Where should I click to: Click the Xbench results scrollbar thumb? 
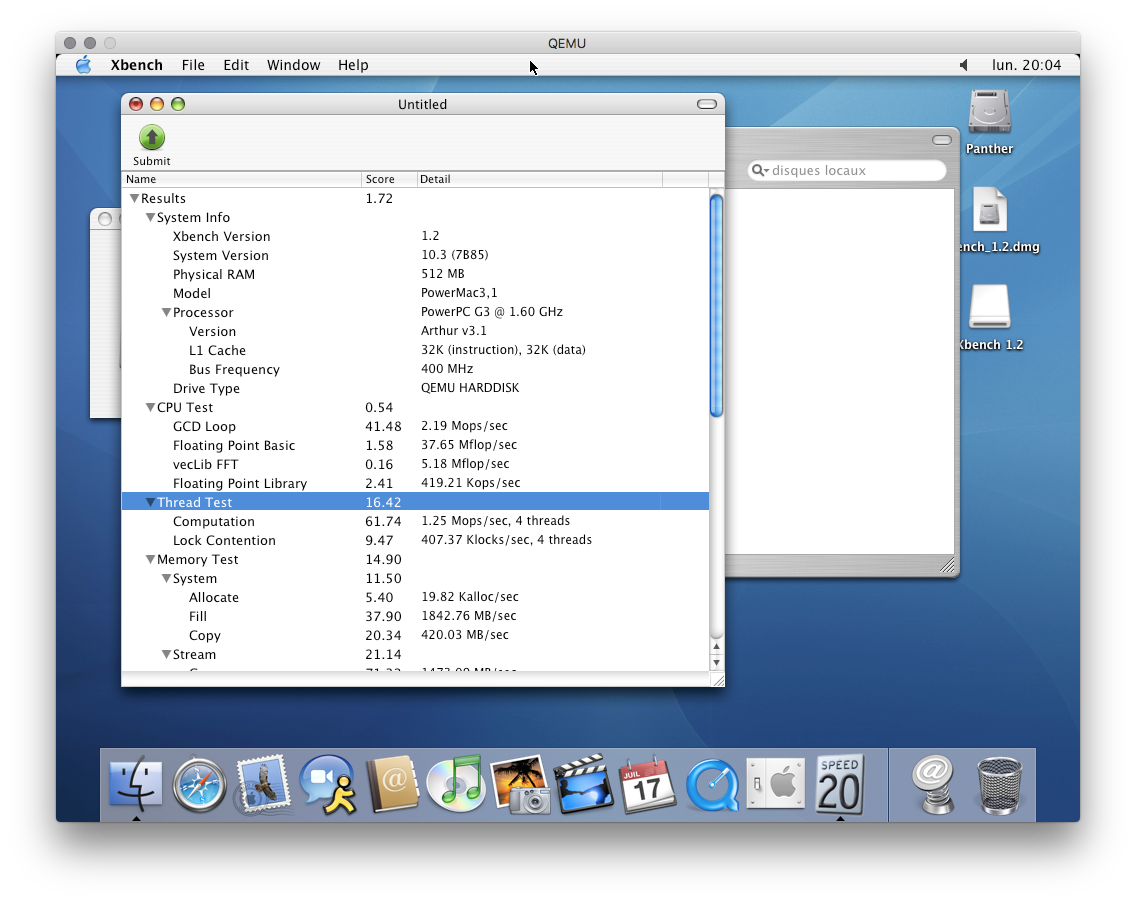[x=716, y=305]
